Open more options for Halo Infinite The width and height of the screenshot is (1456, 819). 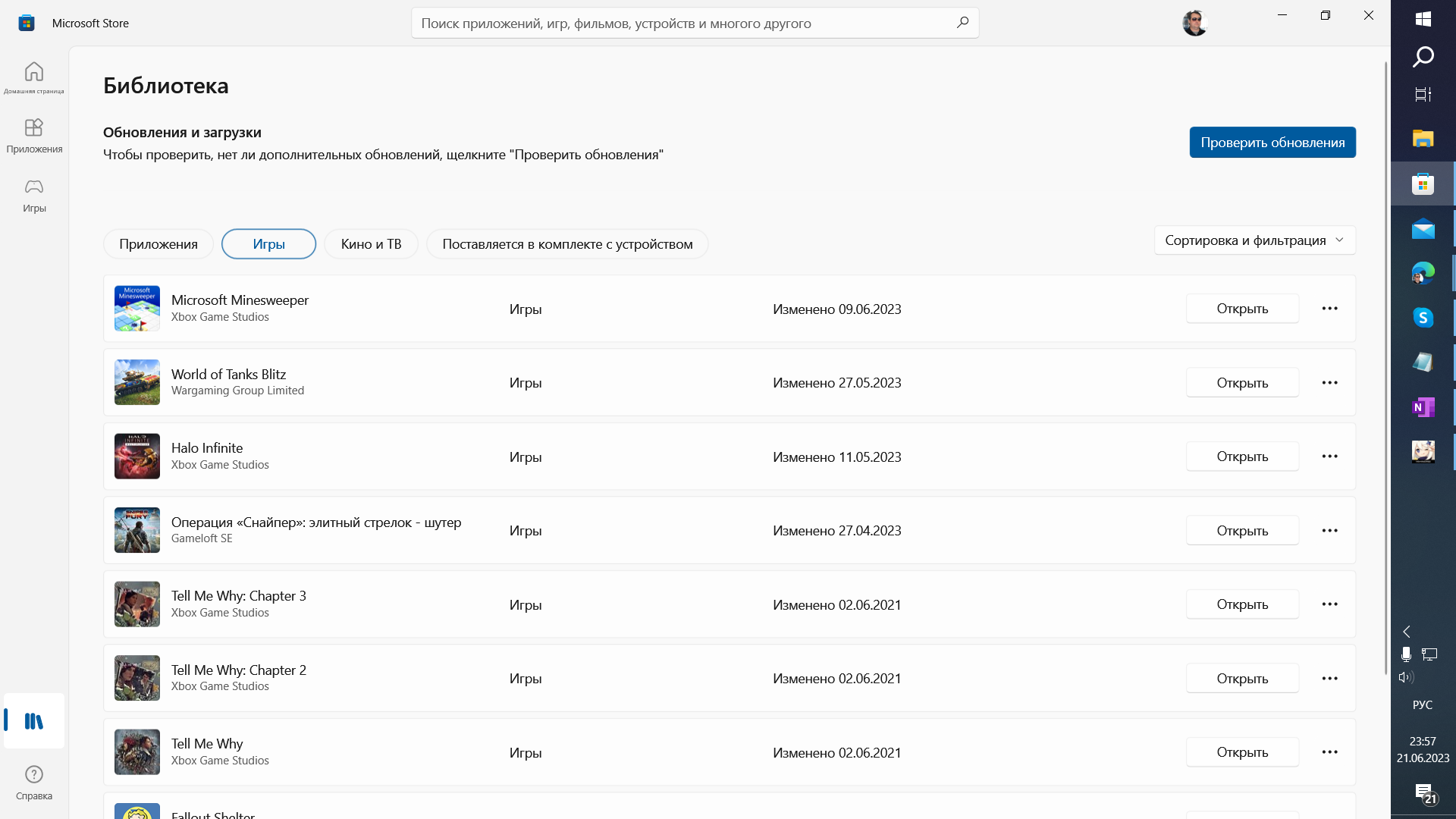1329,457
